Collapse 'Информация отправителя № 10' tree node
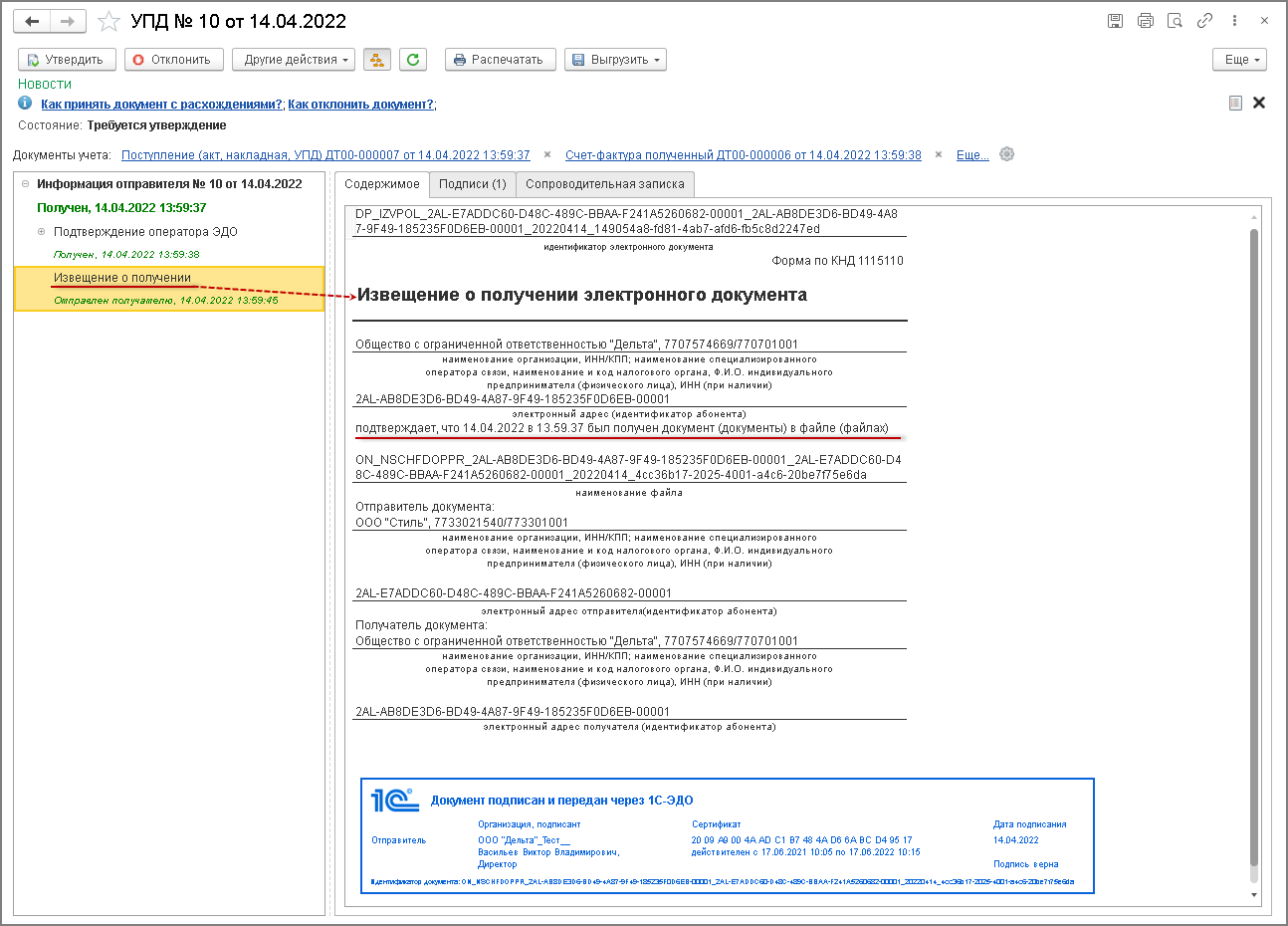 click(x=26, y=184)
